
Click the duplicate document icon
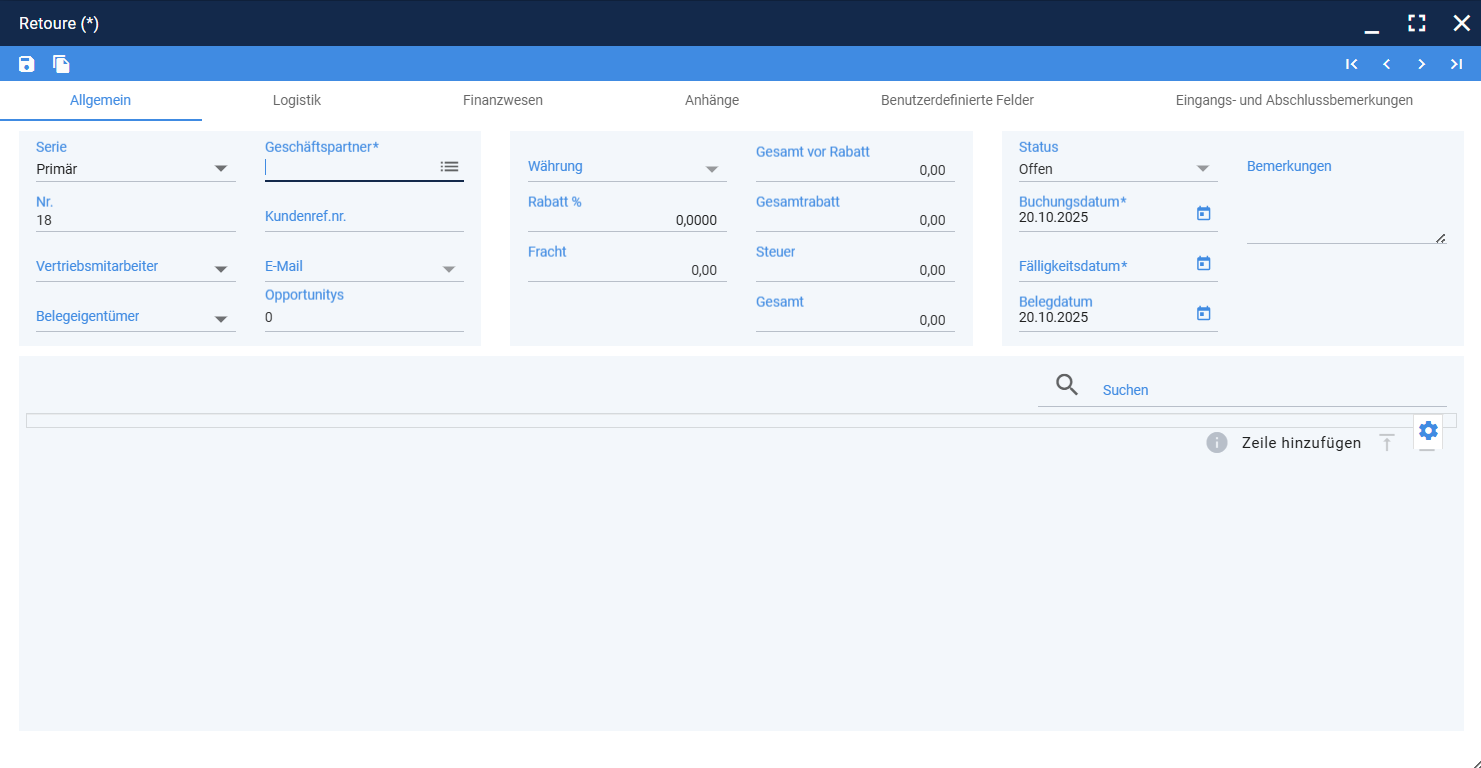tap(62, 64)
